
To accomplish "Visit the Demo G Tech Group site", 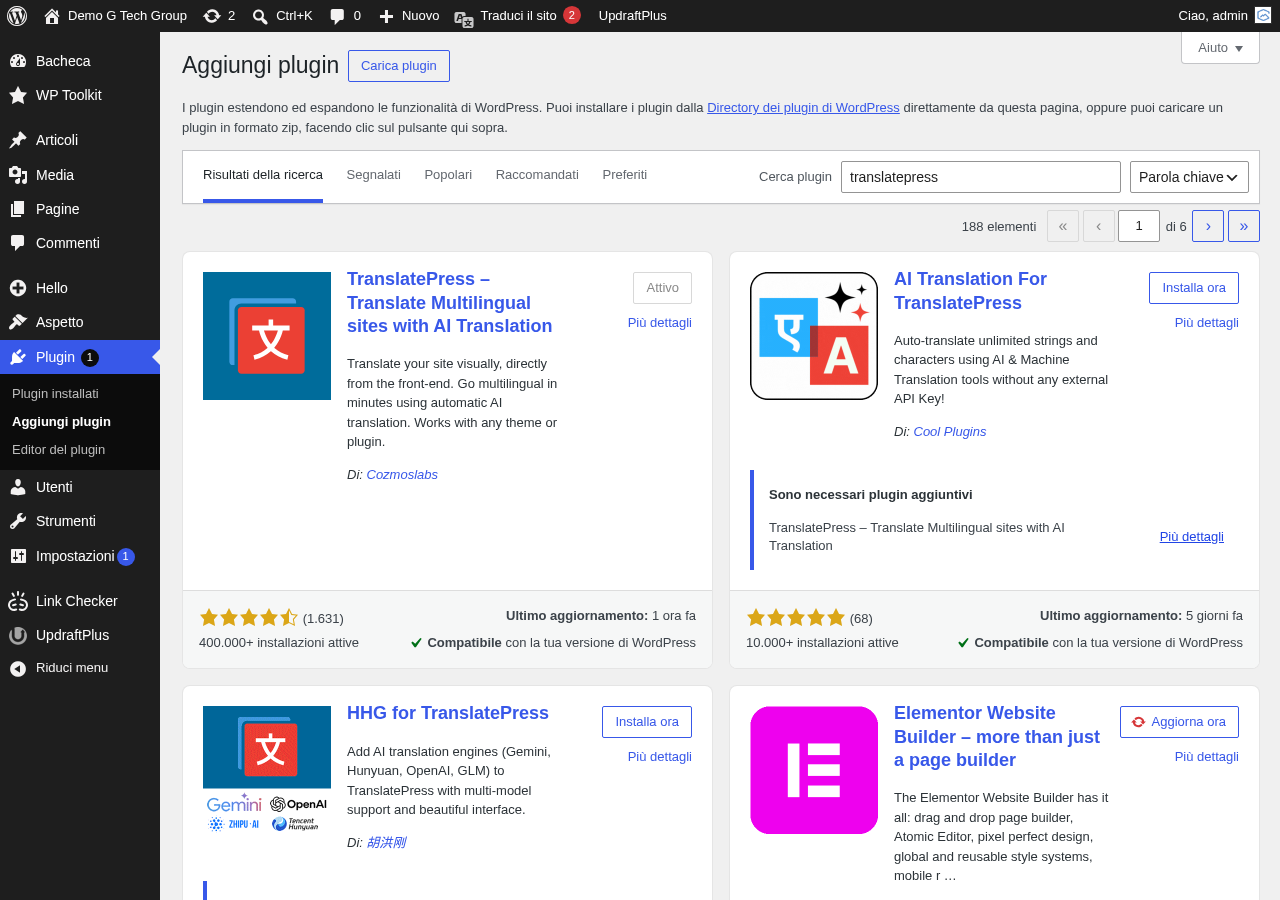I will pos(115,16).
